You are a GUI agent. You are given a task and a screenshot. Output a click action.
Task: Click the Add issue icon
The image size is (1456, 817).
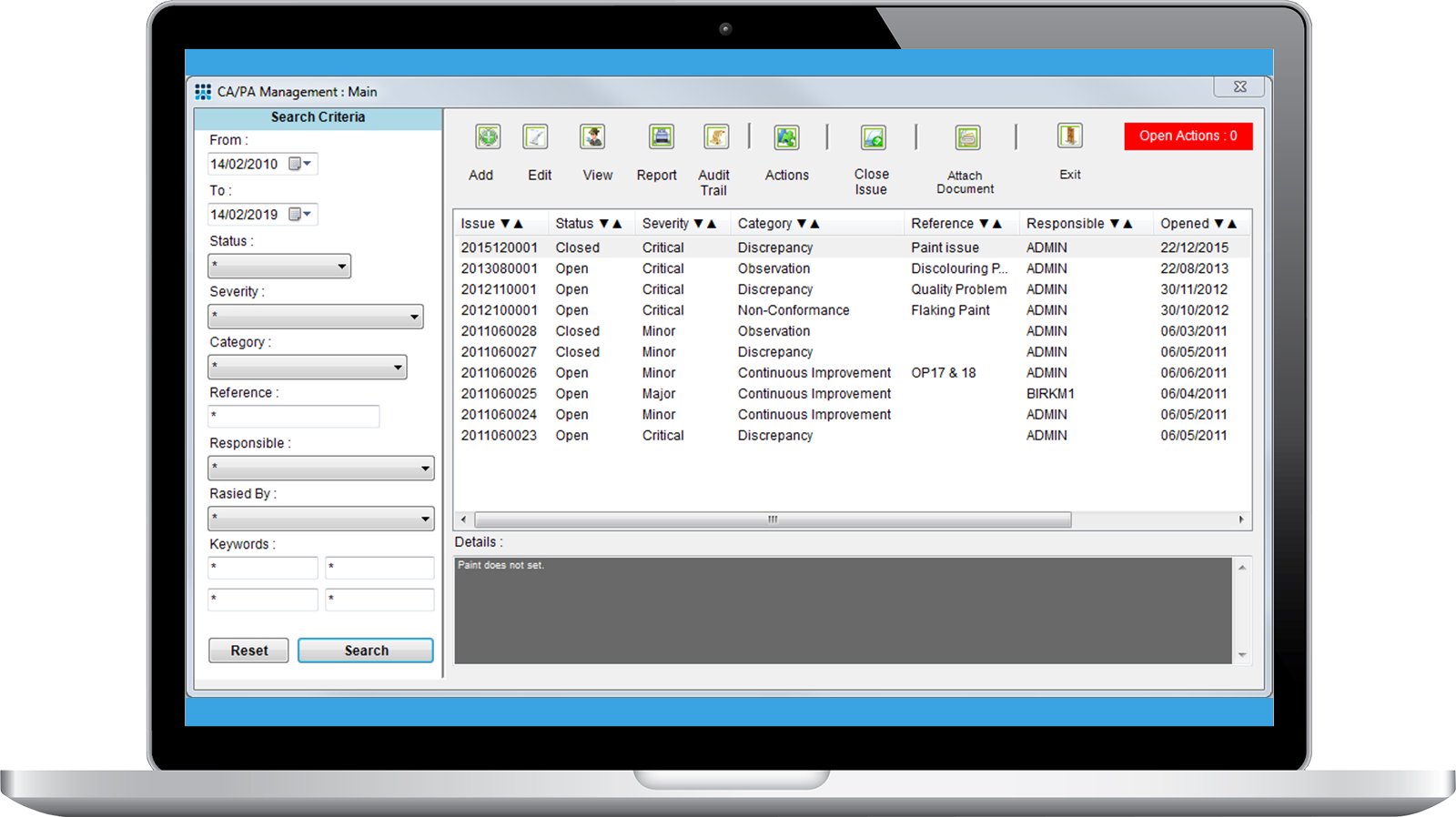[x=488, y=137]
